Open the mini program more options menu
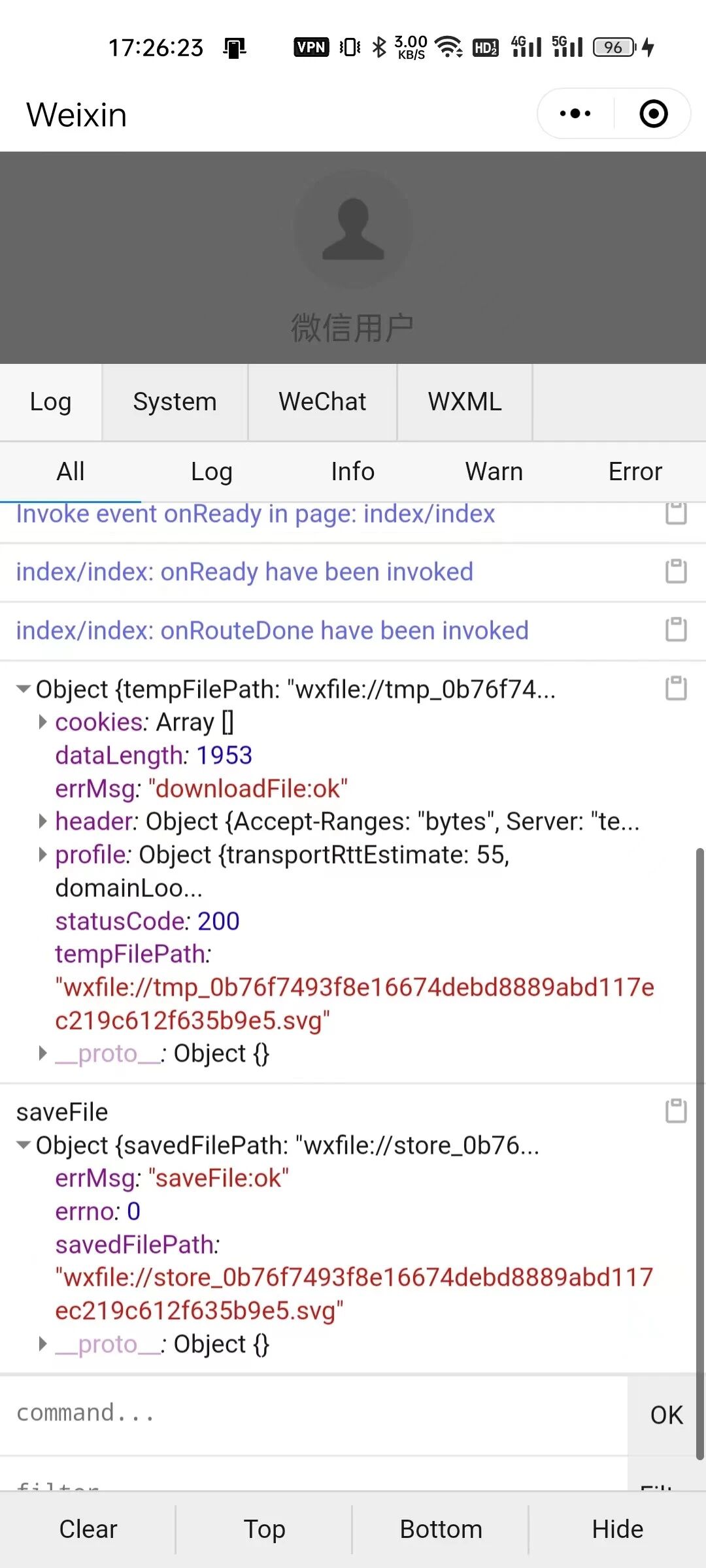Image resolution: width=706 pixels, height=1568 pixels. (575, 114)
